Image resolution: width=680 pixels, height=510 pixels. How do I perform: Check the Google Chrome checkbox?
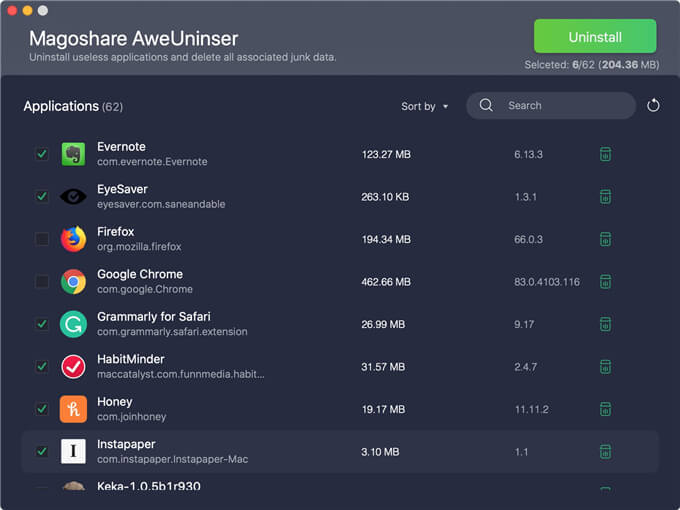[42, 281]
